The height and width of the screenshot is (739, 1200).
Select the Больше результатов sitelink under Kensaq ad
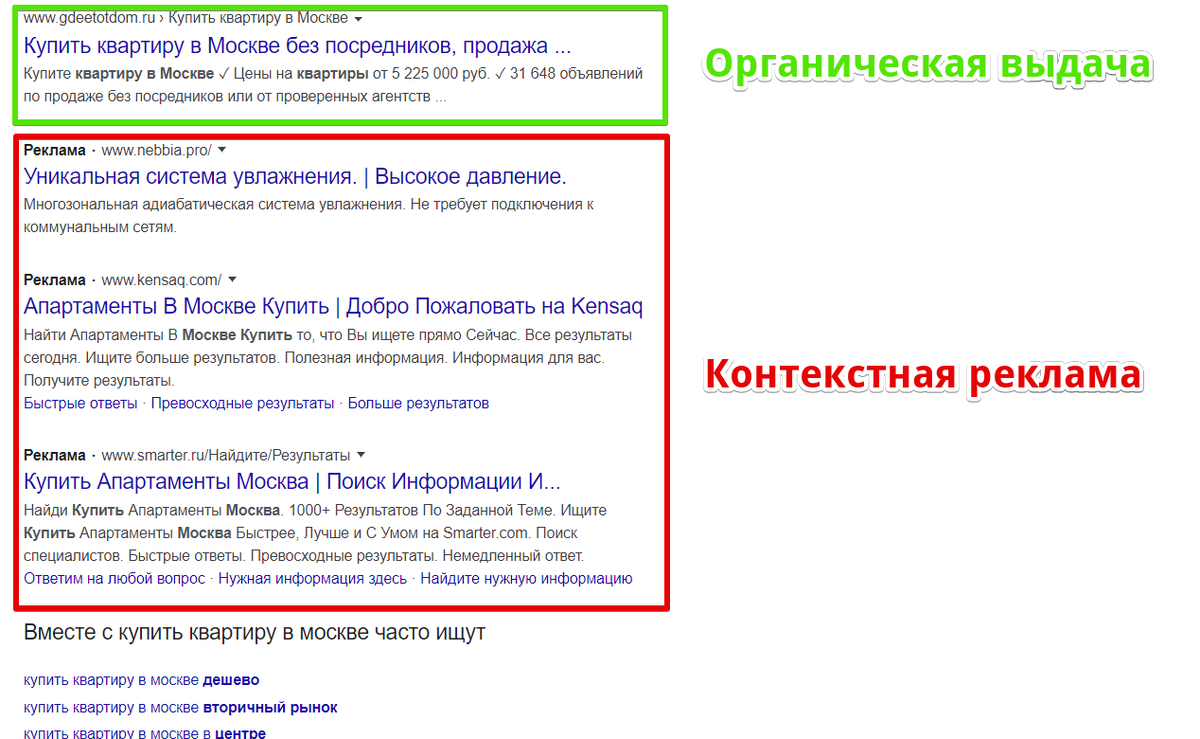point(416,402)
